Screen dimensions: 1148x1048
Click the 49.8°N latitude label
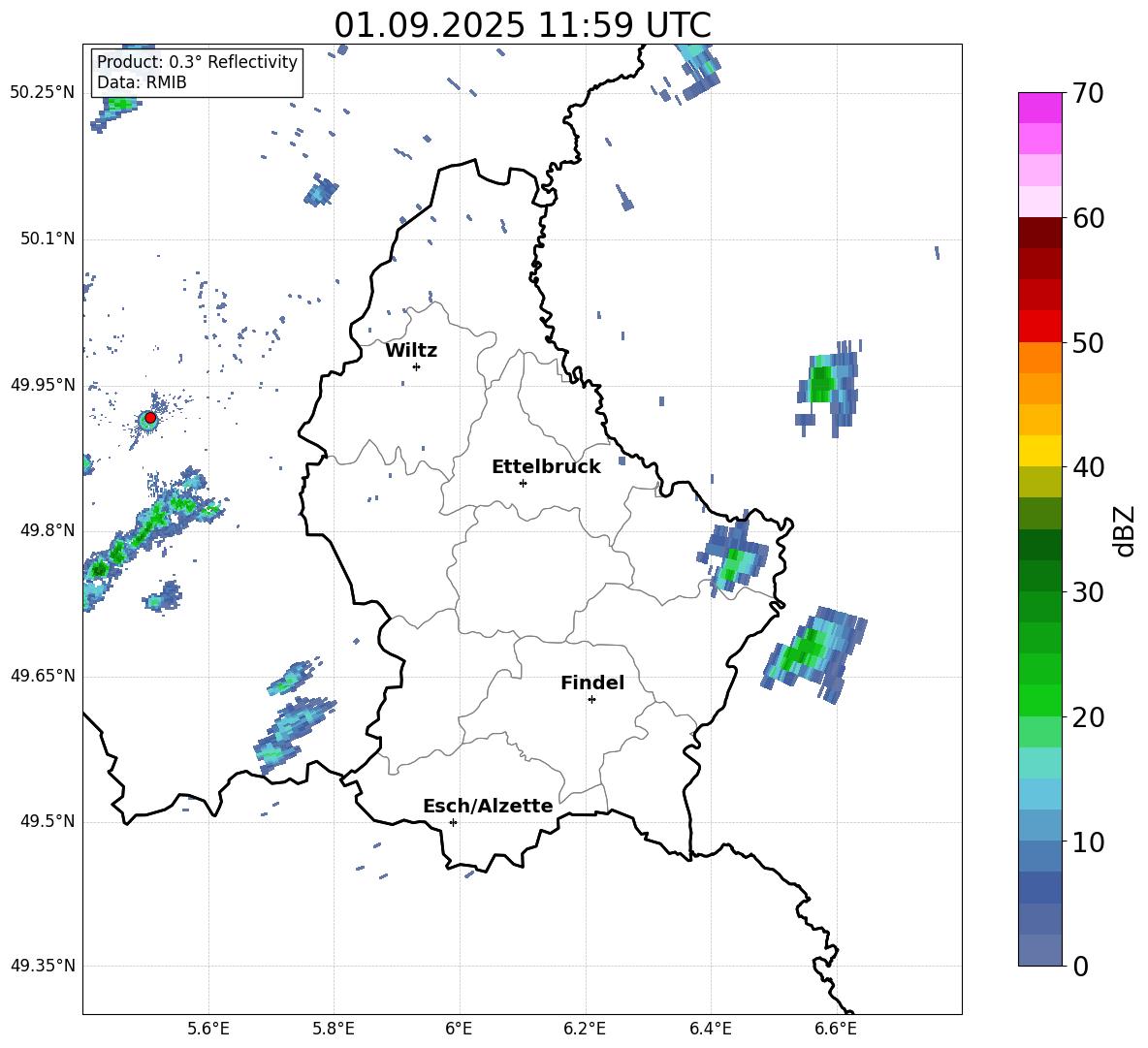click(48, 530)
